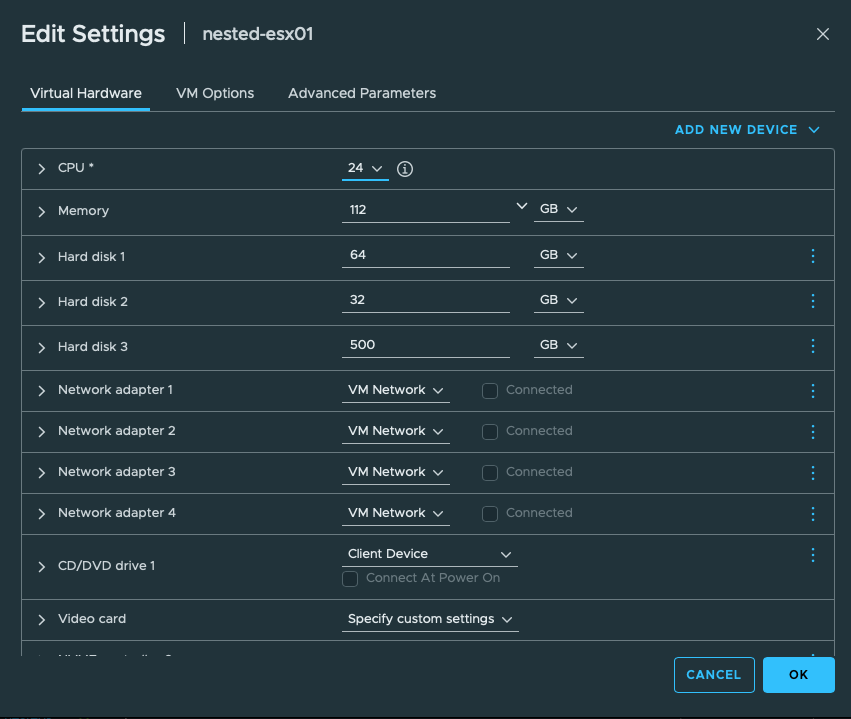Enable Connect At Power On checkbox
851x719 pixels.
click(x=350, y=579)
